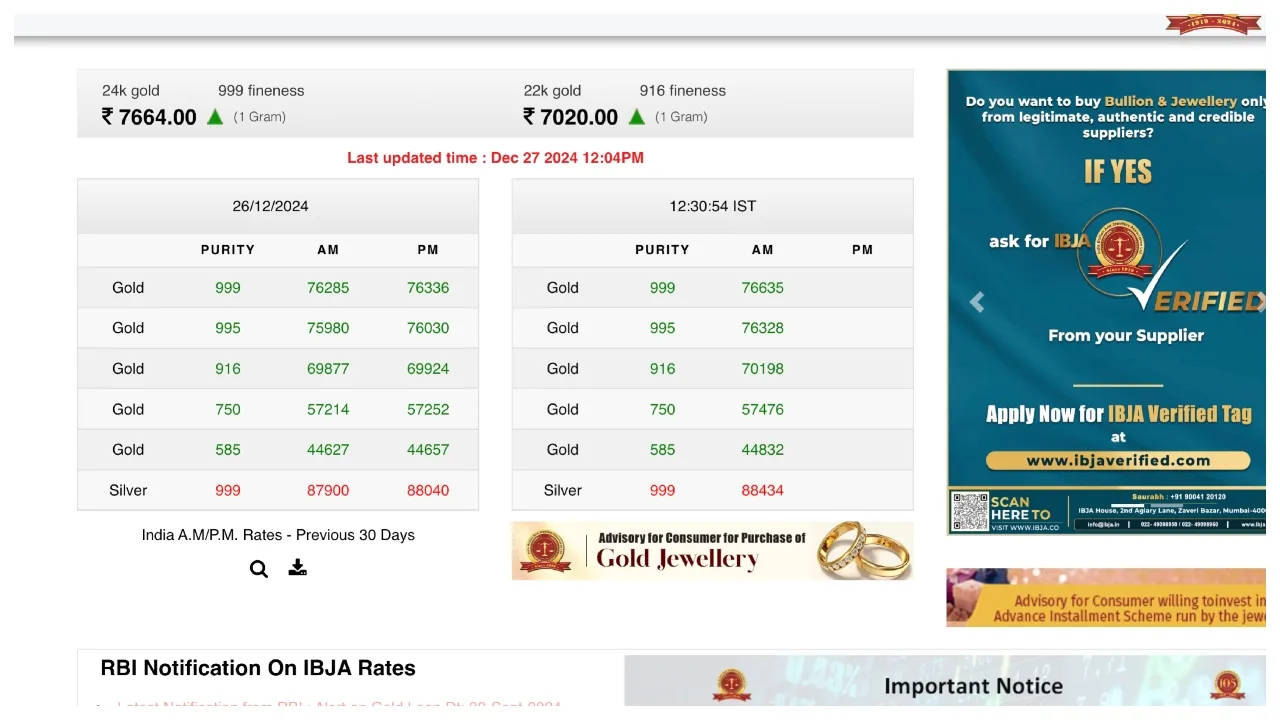Click the 12:30:54 IST table header
The height and width of the screenshot is (720, 1280).
[x=713, y=206]
